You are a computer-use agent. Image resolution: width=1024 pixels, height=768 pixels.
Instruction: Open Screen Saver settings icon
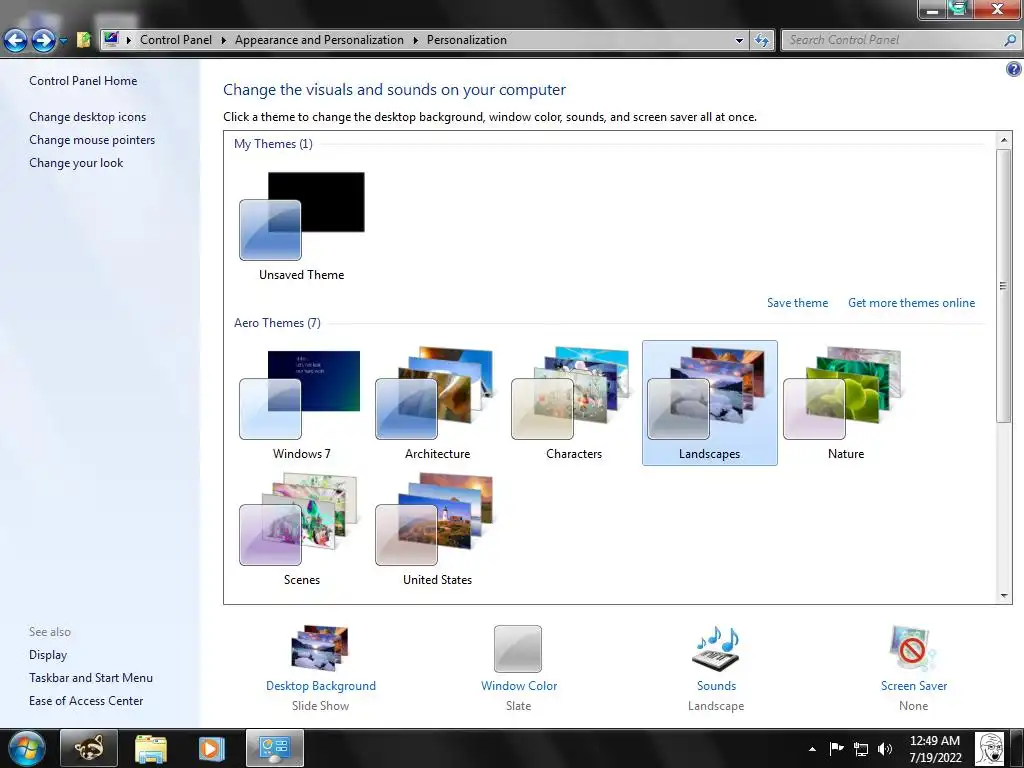point(913,648)
